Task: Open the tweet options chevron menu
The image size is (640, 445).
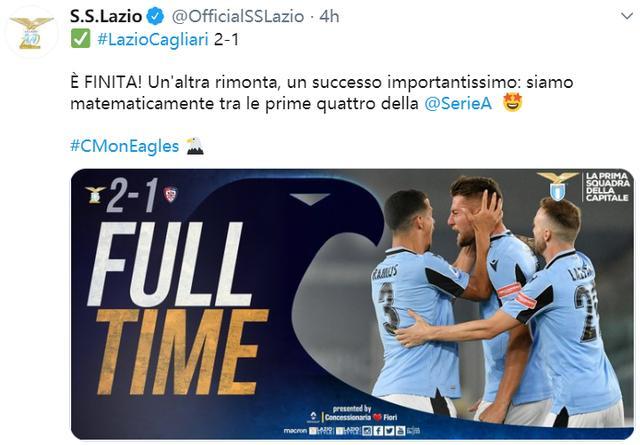Action: [x=627, y=16]
